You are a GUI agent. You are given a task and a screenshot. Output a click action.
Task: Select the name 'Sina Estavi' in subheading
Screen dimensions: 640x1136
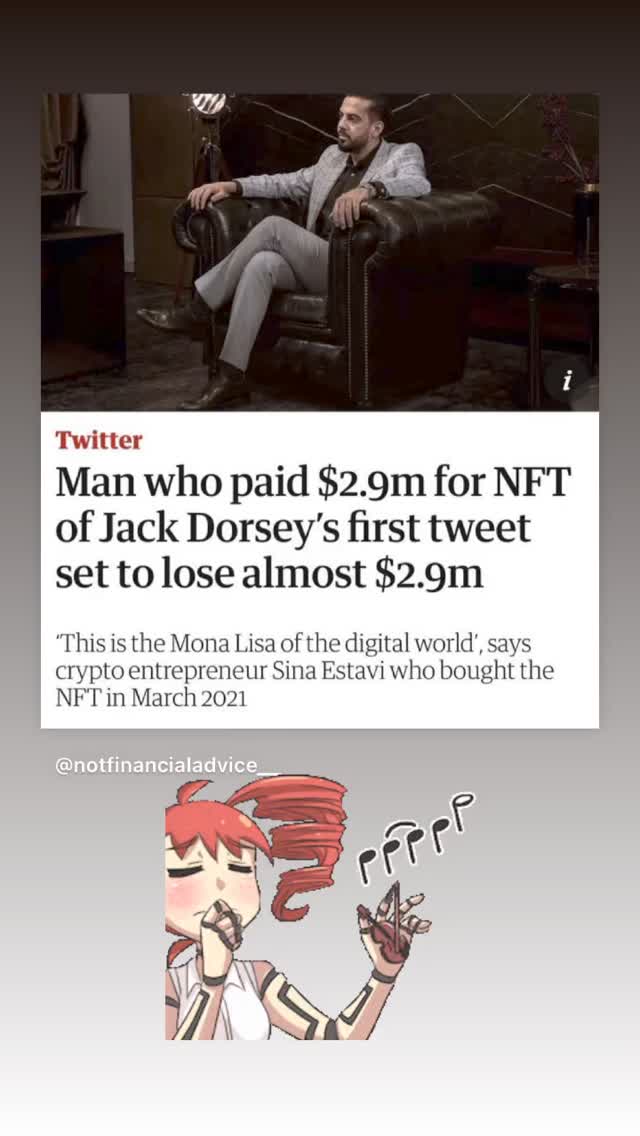pos(332,672)
